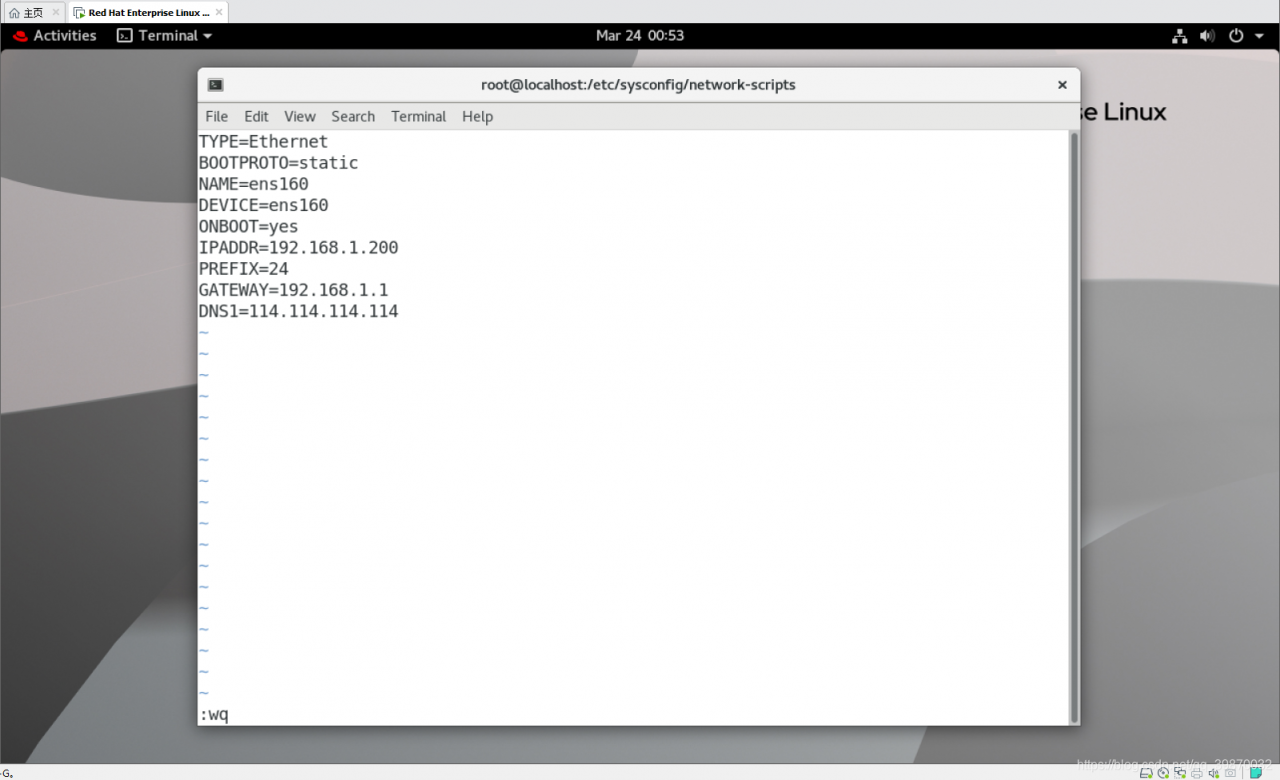Screen dimensions: 1280x780
Task: Open the Edit menu
Action: pyautogui.click(x=257, y=116)
